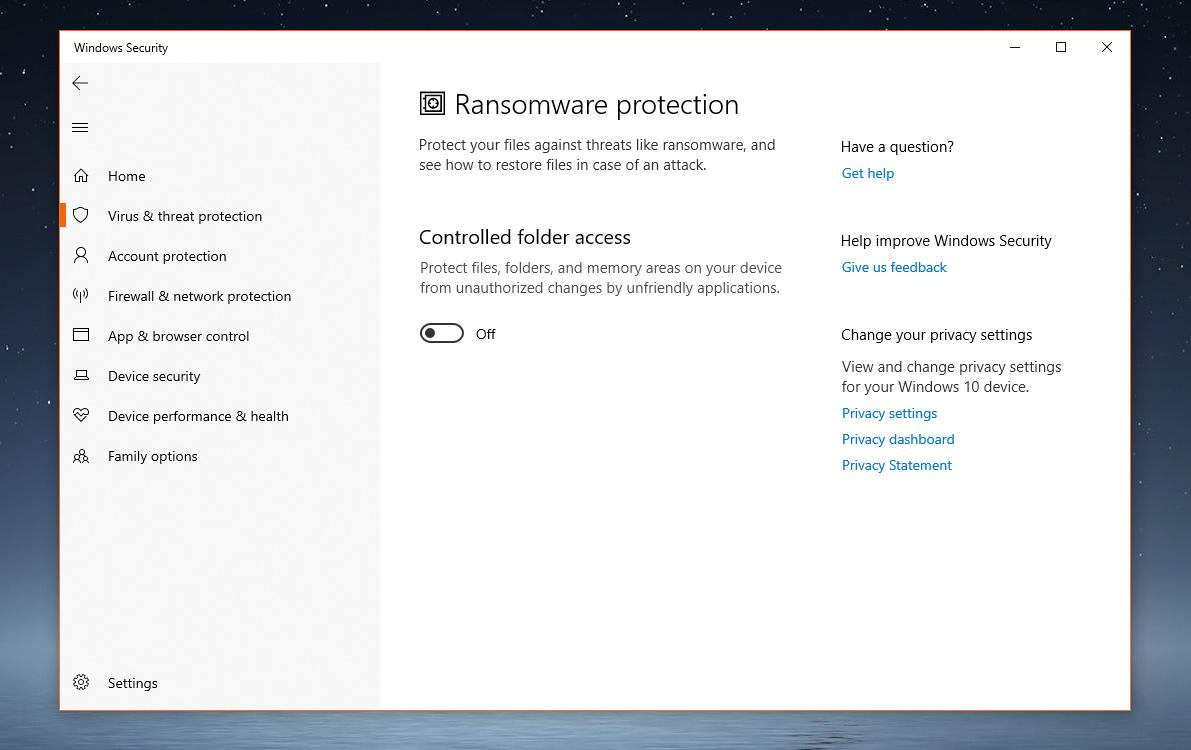
Task: Open Account protection section
Action: pos(167,257)
